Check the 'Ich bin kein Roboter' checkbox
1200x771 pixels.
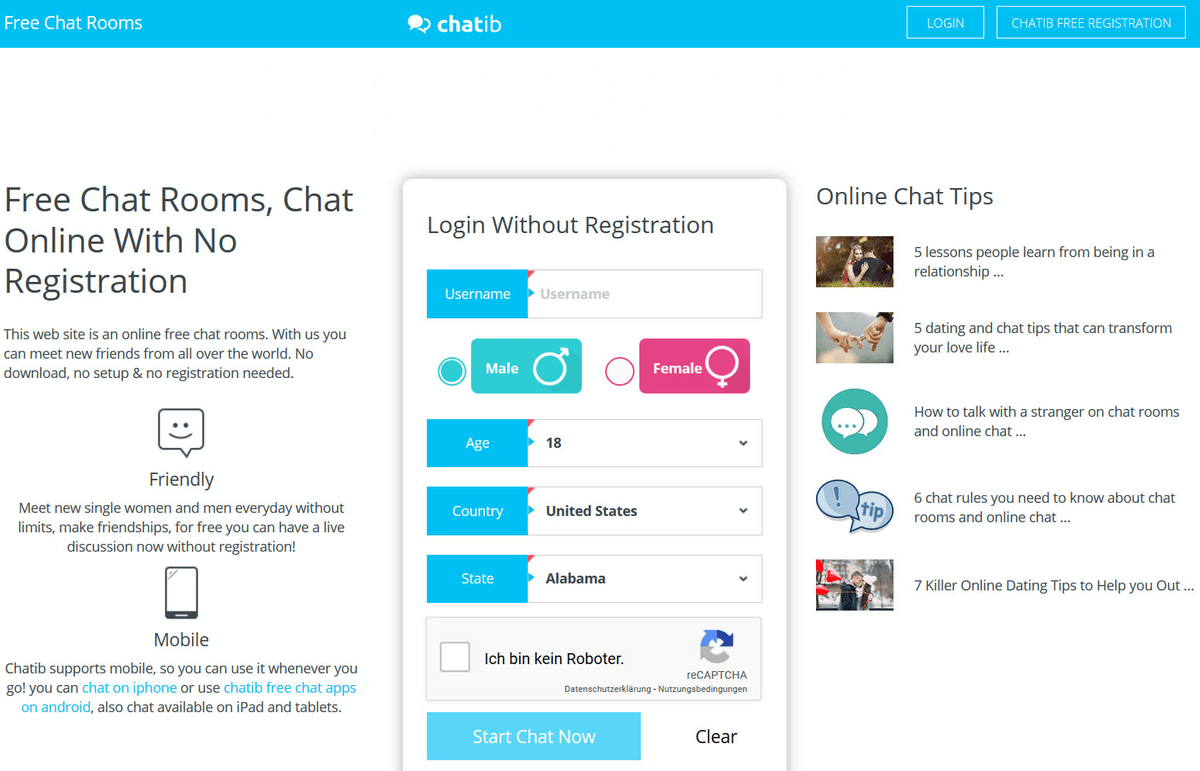coord(455,657)
